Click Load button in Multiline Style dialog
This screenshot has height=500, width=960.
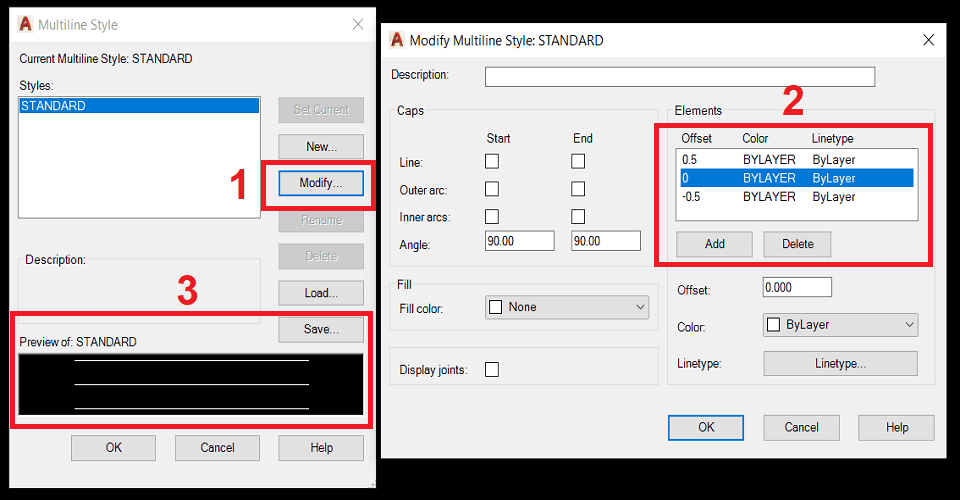pos(321,293)
